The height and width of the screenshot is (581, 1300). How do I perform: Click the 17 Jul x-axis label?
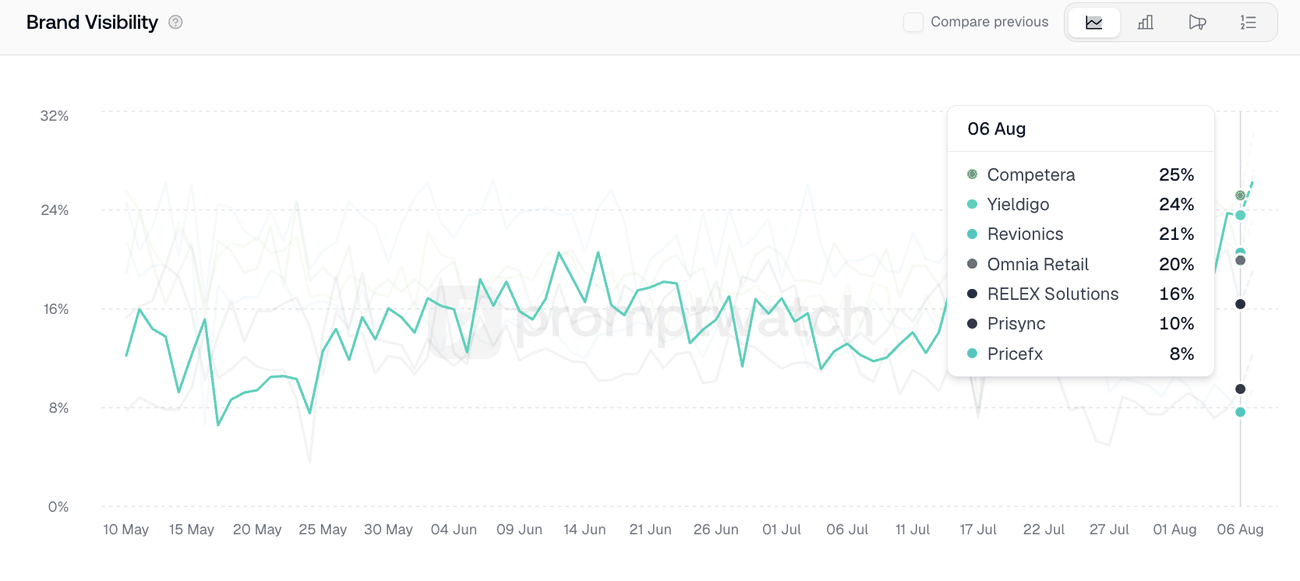click(978, 530)
